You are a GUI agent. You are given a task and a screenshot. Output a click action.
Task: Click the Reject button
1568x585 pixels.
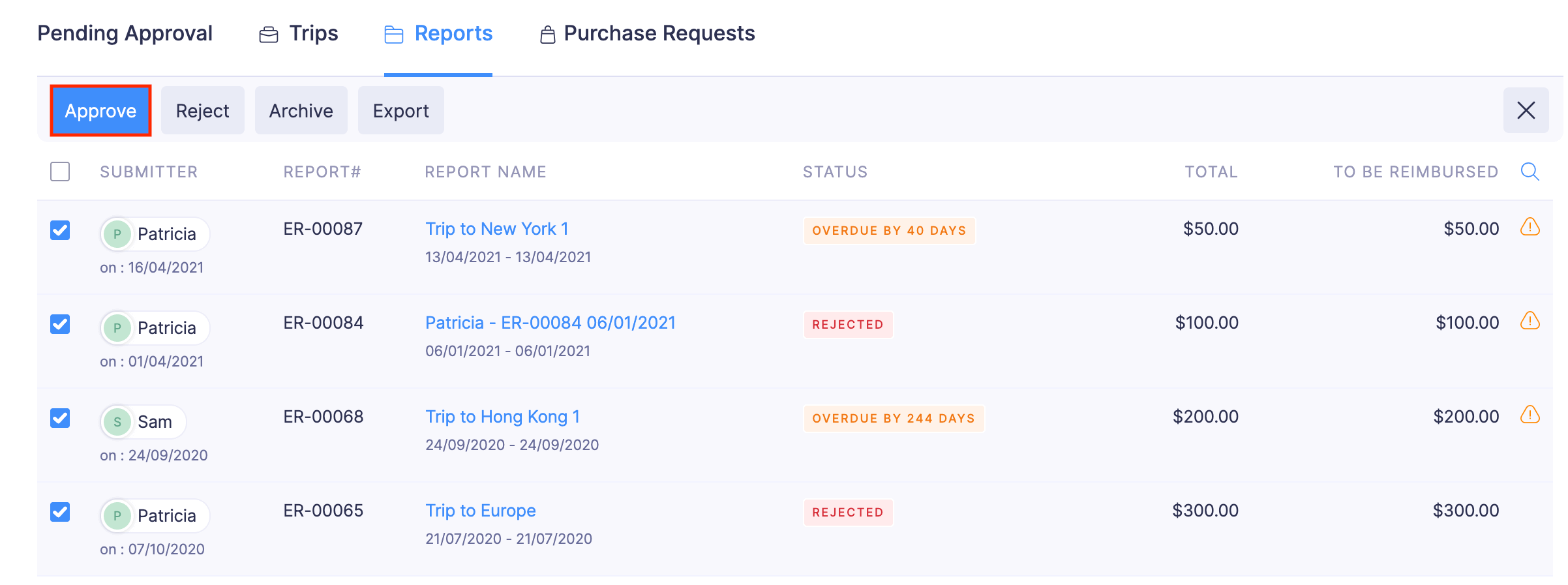(202, 111)
